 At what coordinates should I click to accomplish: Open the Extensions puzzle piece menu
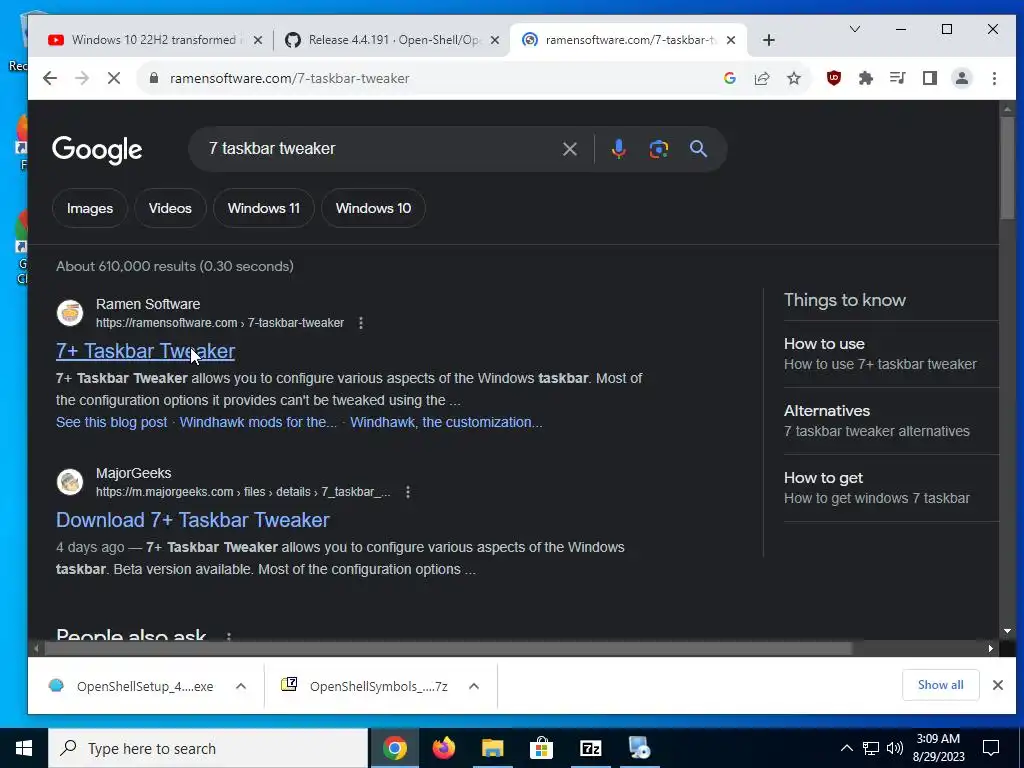pyautogui.click(x=865, y=78)
